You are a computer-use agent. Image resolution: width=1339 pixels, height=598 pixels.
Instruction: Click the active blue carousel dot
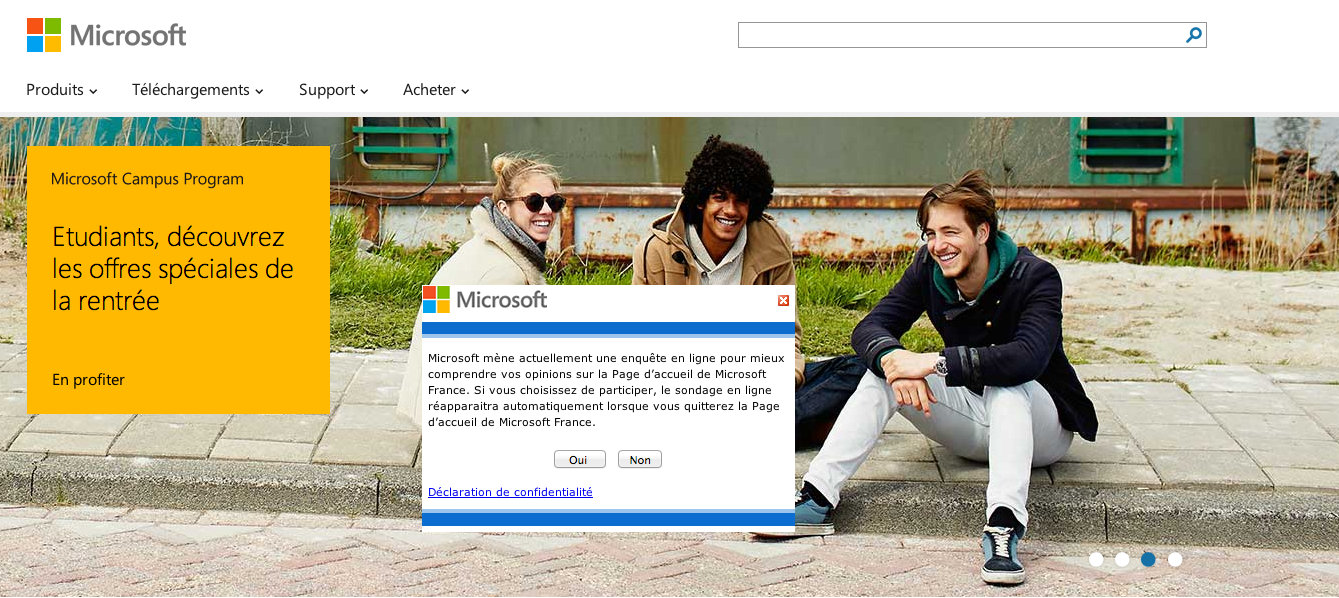point(1148,559)
